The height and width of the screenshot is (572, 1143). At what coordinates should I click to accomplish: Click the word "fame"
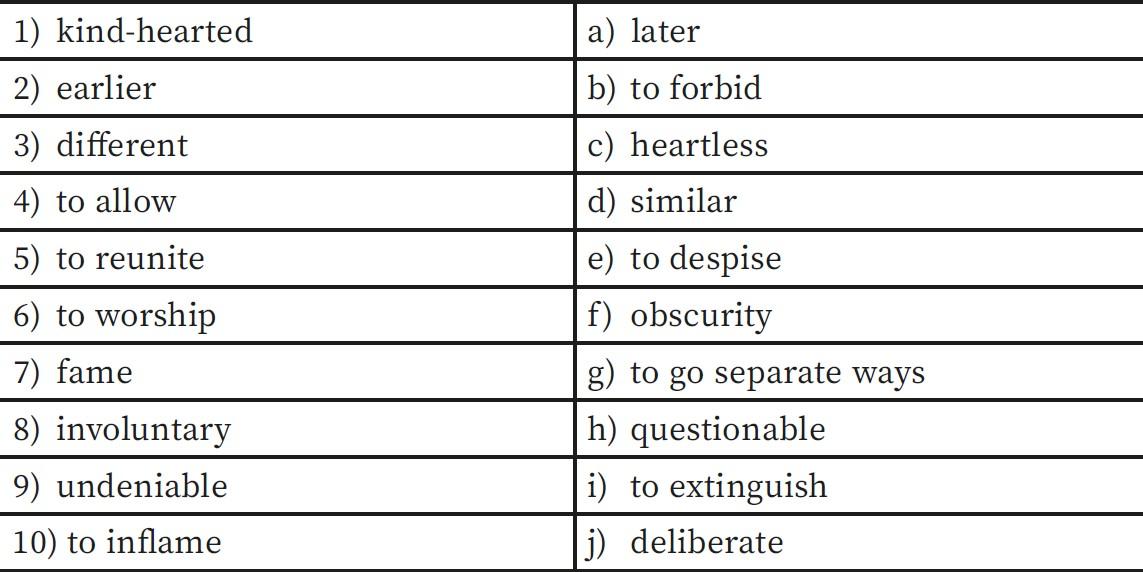coord(94,373)
